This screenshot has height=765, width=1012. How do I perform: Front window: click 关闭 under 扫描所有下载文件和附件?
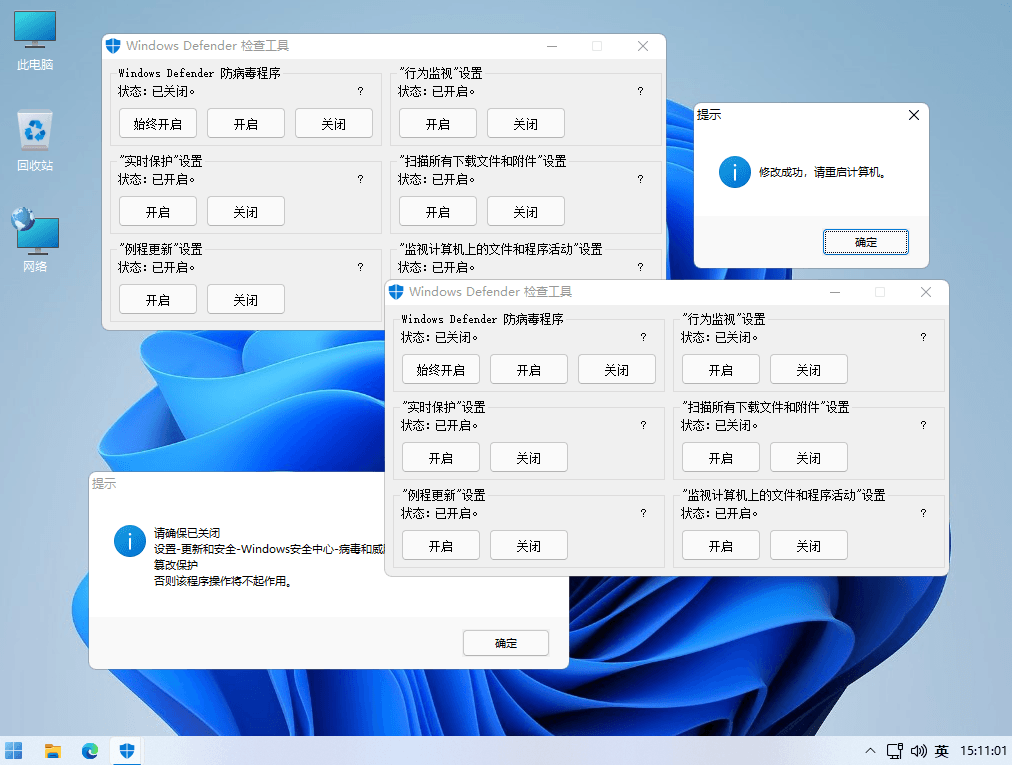tap(809, 457)
